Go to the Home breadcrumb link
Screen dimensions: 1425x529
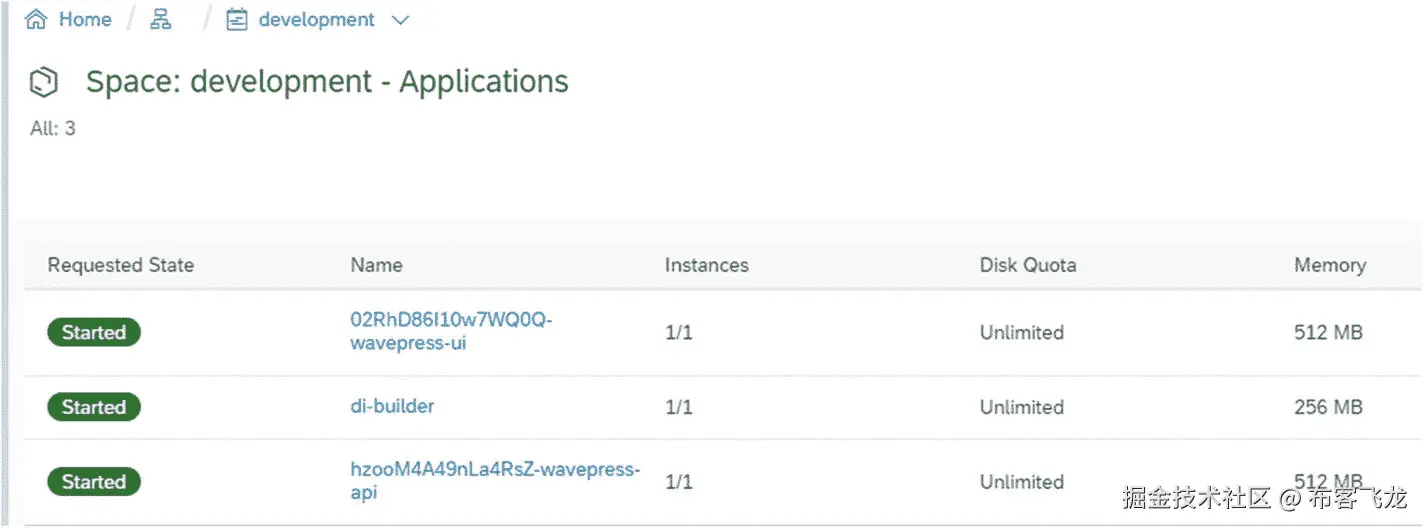[x=84, y=20]
